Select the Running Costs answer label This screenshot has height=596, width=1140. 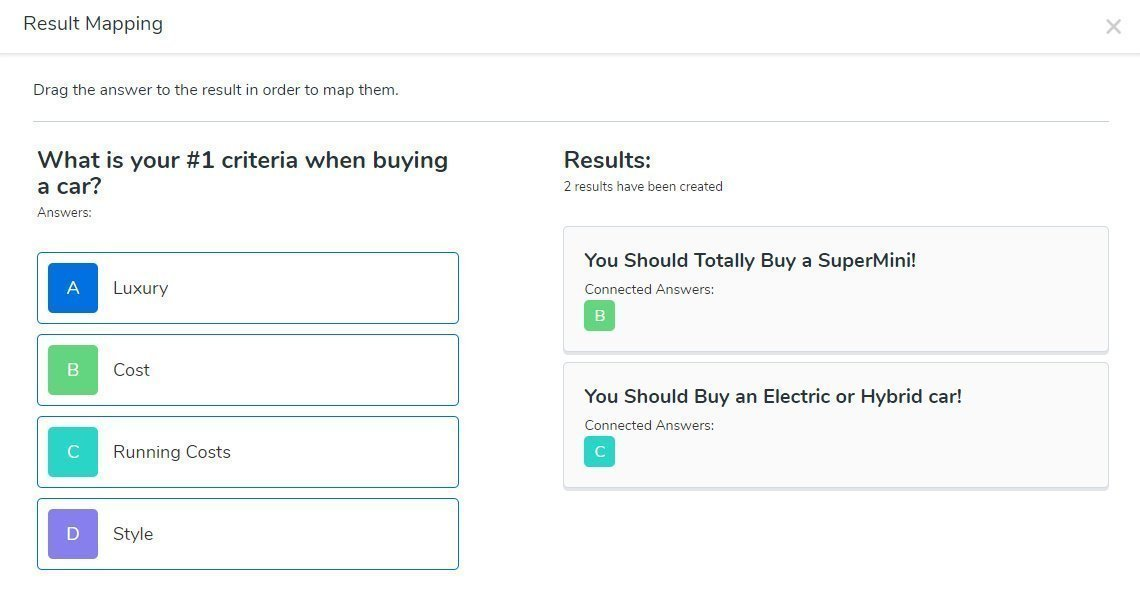click(171, 452)
